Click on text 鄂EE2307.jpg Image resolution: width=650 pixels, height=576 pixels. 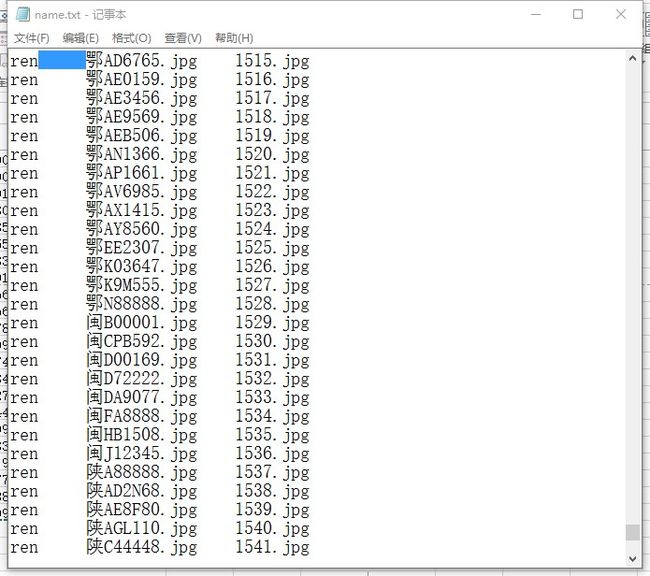142,248
